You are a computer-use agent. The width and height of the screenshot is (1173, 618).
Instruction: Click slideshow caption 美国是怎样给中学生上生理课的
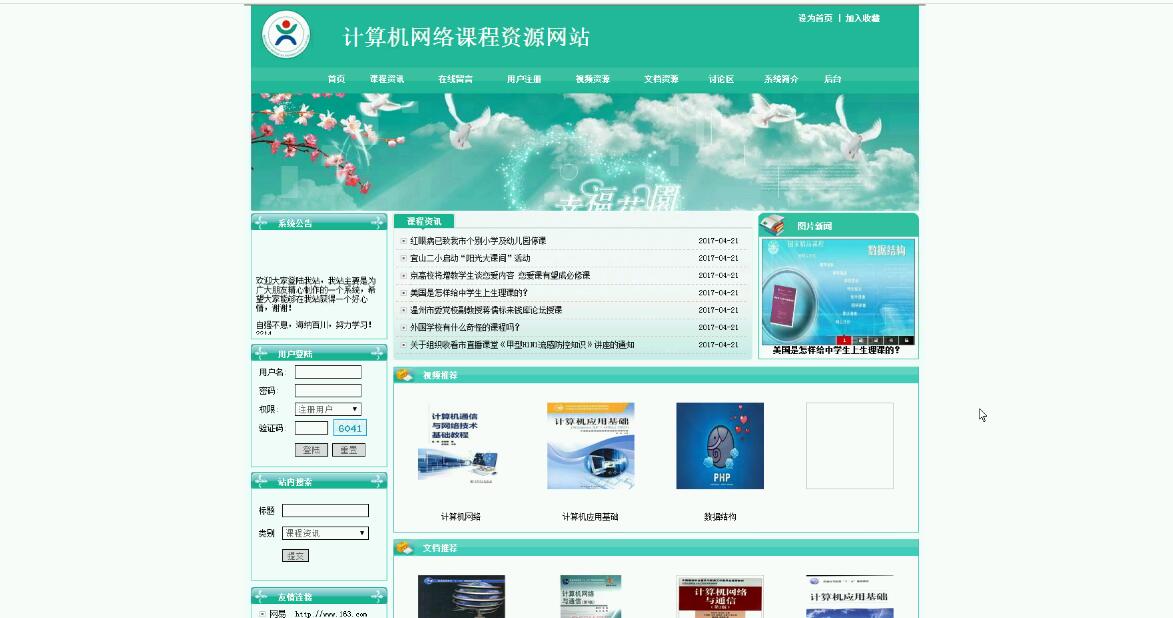(836, 350)
